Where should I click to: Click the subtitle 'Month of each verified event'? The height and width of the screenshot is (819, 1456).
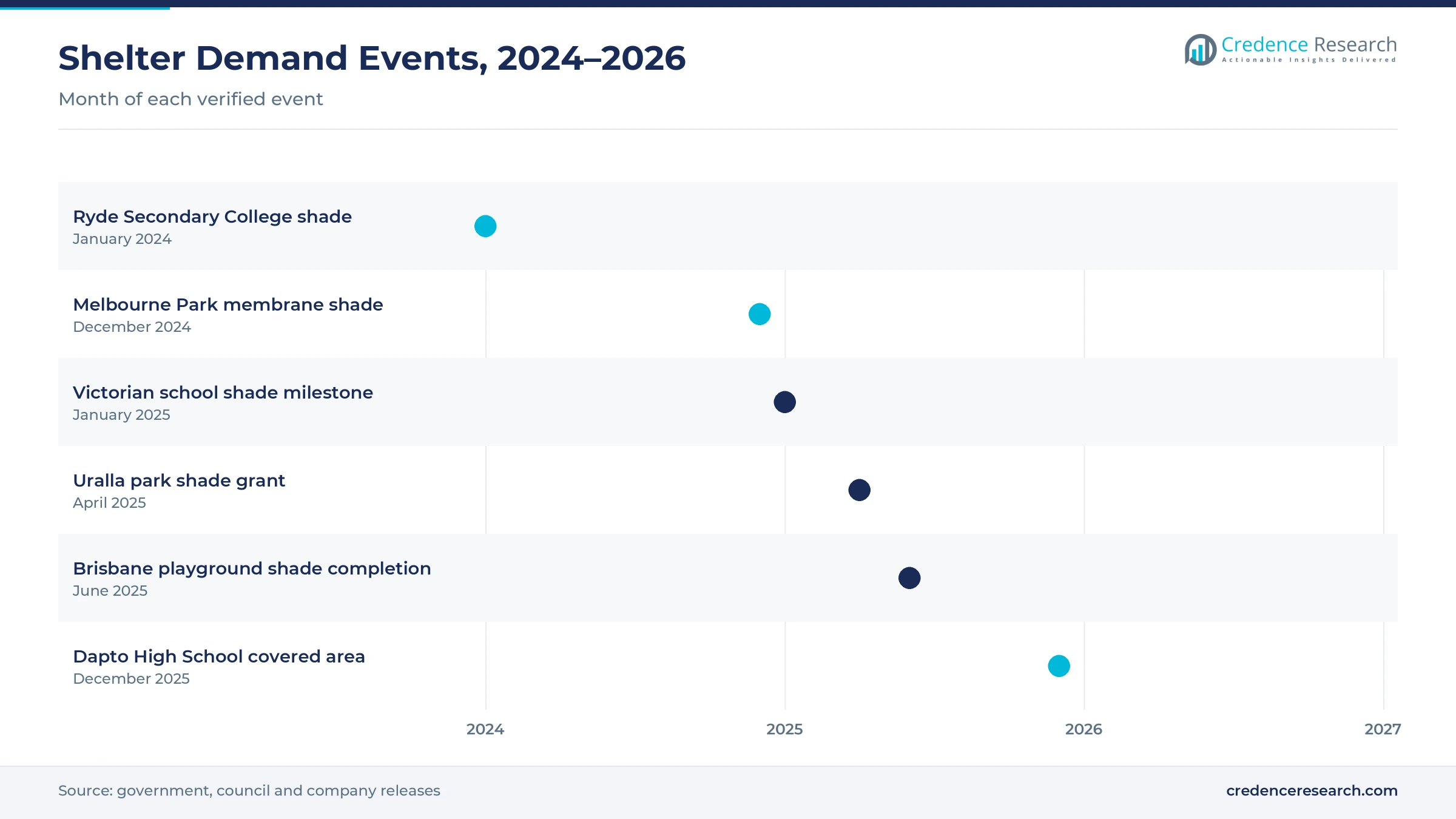pos(190,99)
